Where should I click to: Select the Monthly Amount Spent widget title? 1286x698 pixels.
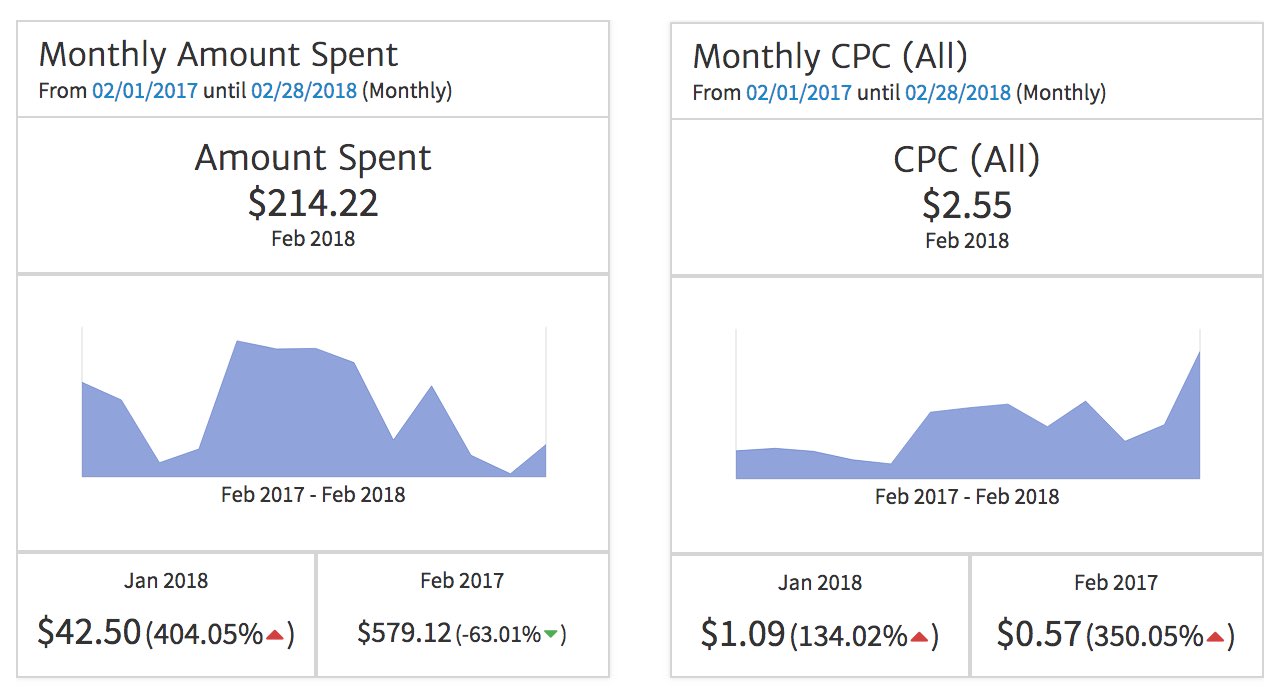(218, 54)
